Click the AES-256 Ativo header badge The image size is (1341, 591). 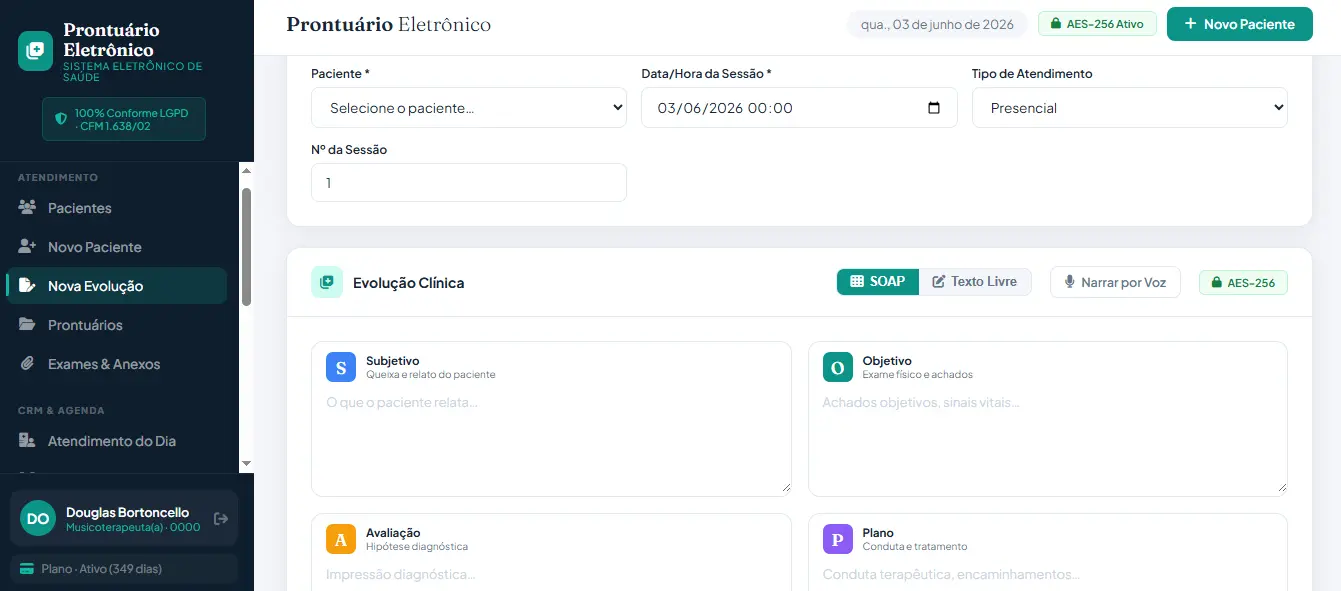click(x=1097, y=24)
